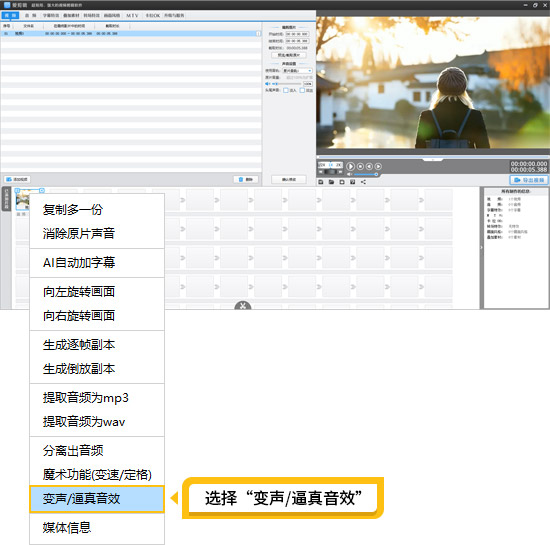Click the small marker at video row end
This screenshot has width=550, height=545.
coord(259,34)
